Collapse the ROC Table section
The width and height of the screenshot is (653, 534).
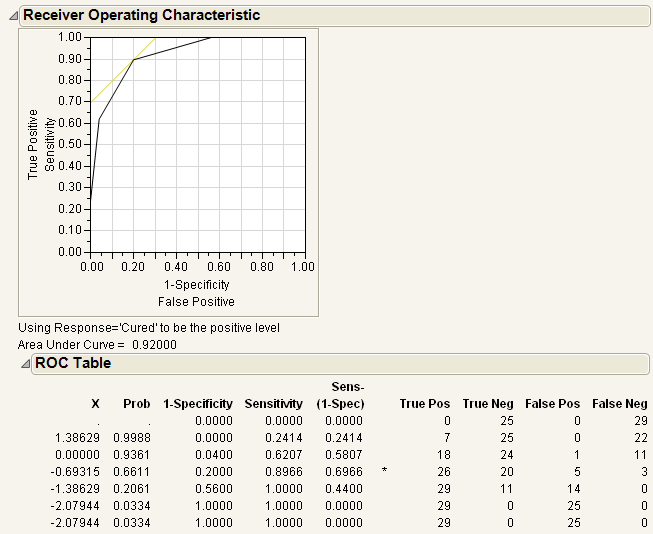pos(26,363)
